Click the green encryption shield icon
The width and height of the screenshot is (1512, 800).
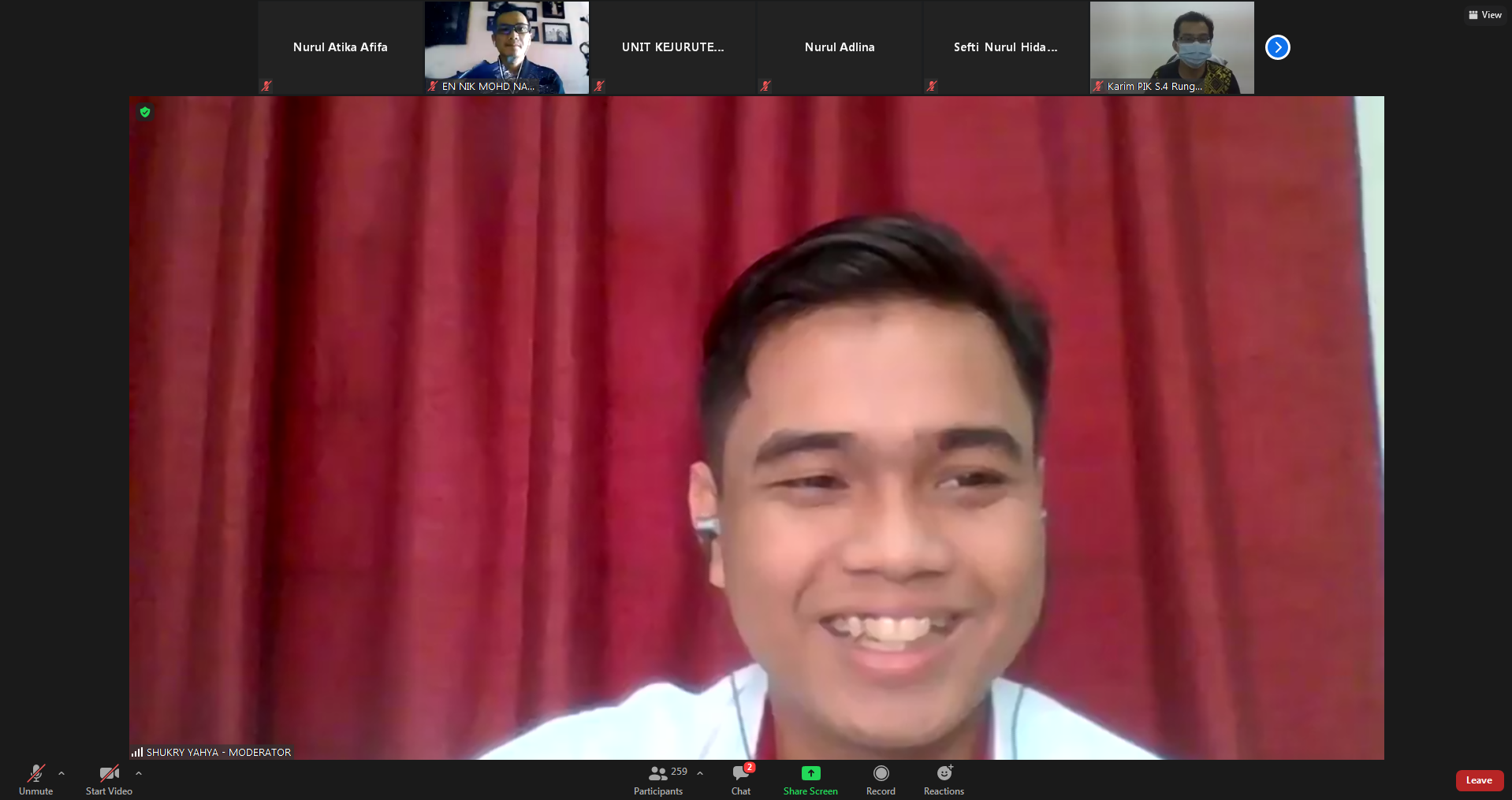(145, 112)
